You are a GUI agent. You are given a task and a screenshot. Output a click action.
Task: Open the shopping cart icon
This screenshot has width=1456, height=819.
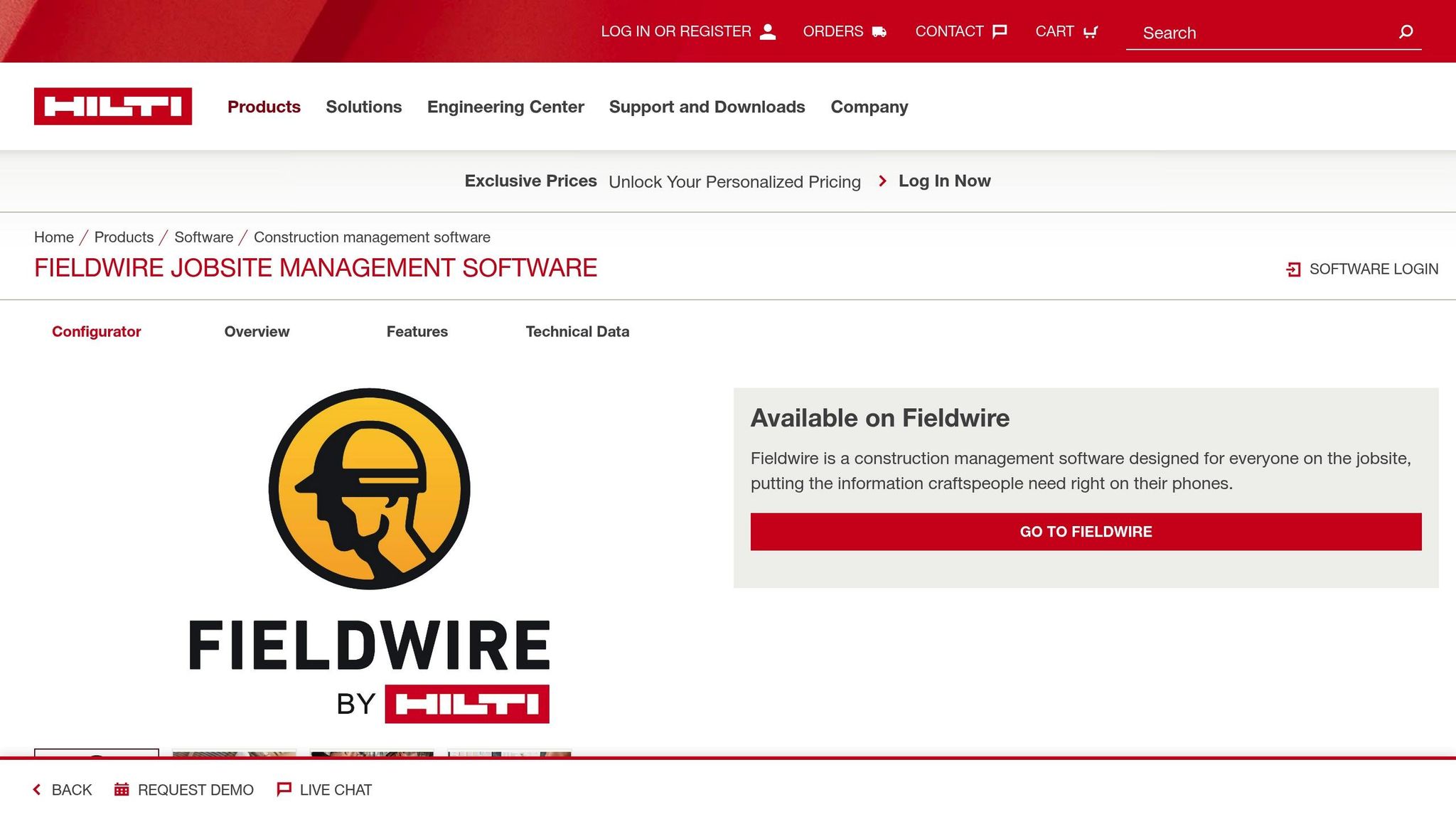(x=1090, y=31)
